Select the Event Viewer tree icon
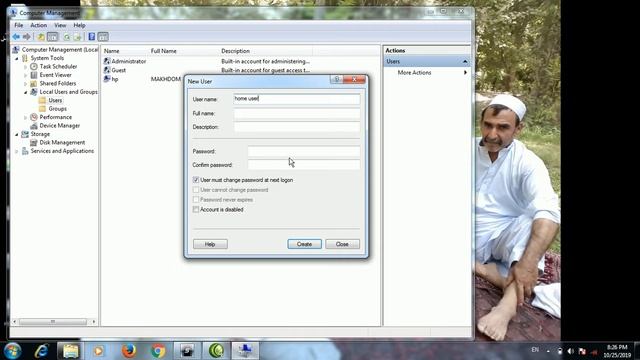 coord(34,75)
